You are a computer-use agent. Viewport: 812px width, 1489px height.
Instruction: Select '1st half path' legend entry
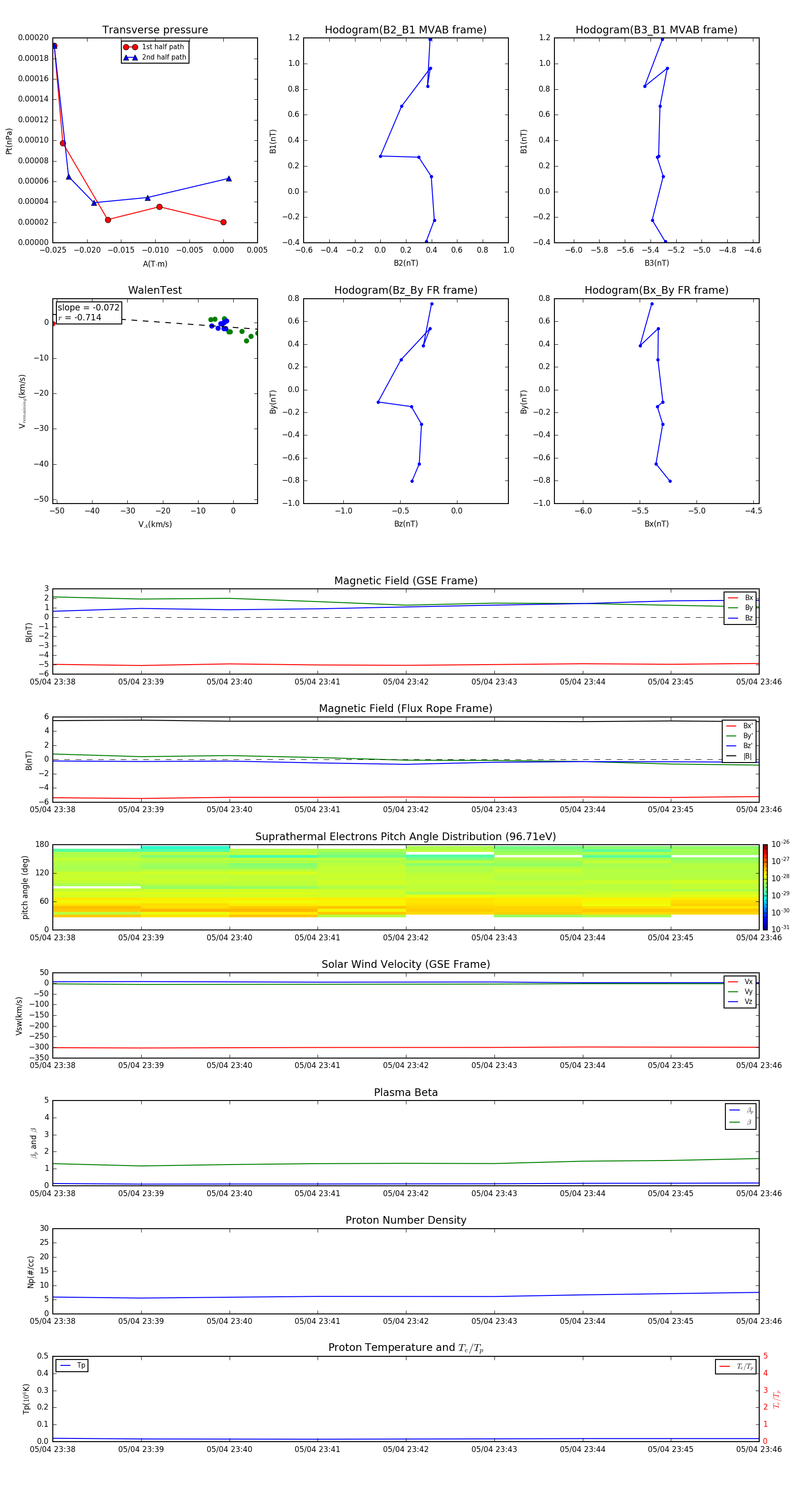point(154,47)
